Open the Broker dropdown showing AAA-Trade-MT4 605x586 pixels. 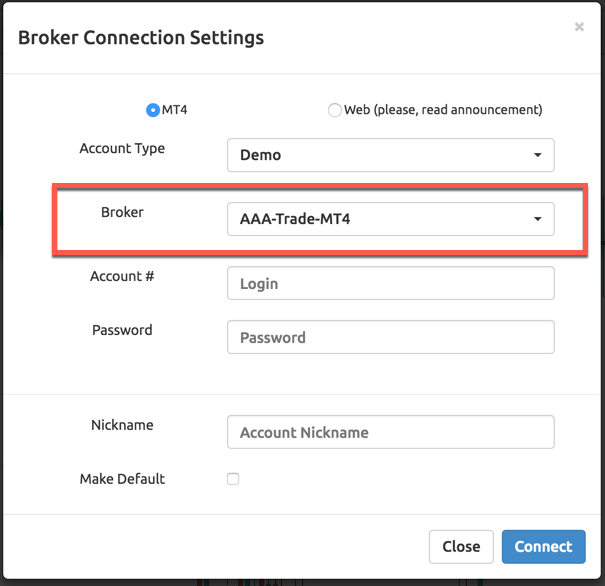point(390,219)
